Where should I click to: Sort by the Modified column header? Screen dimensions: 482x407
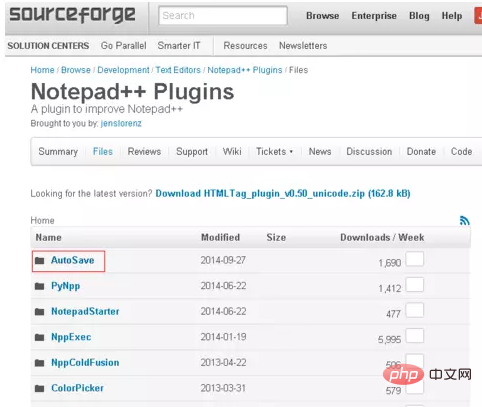pyautogui.click(x=220, y=238)
